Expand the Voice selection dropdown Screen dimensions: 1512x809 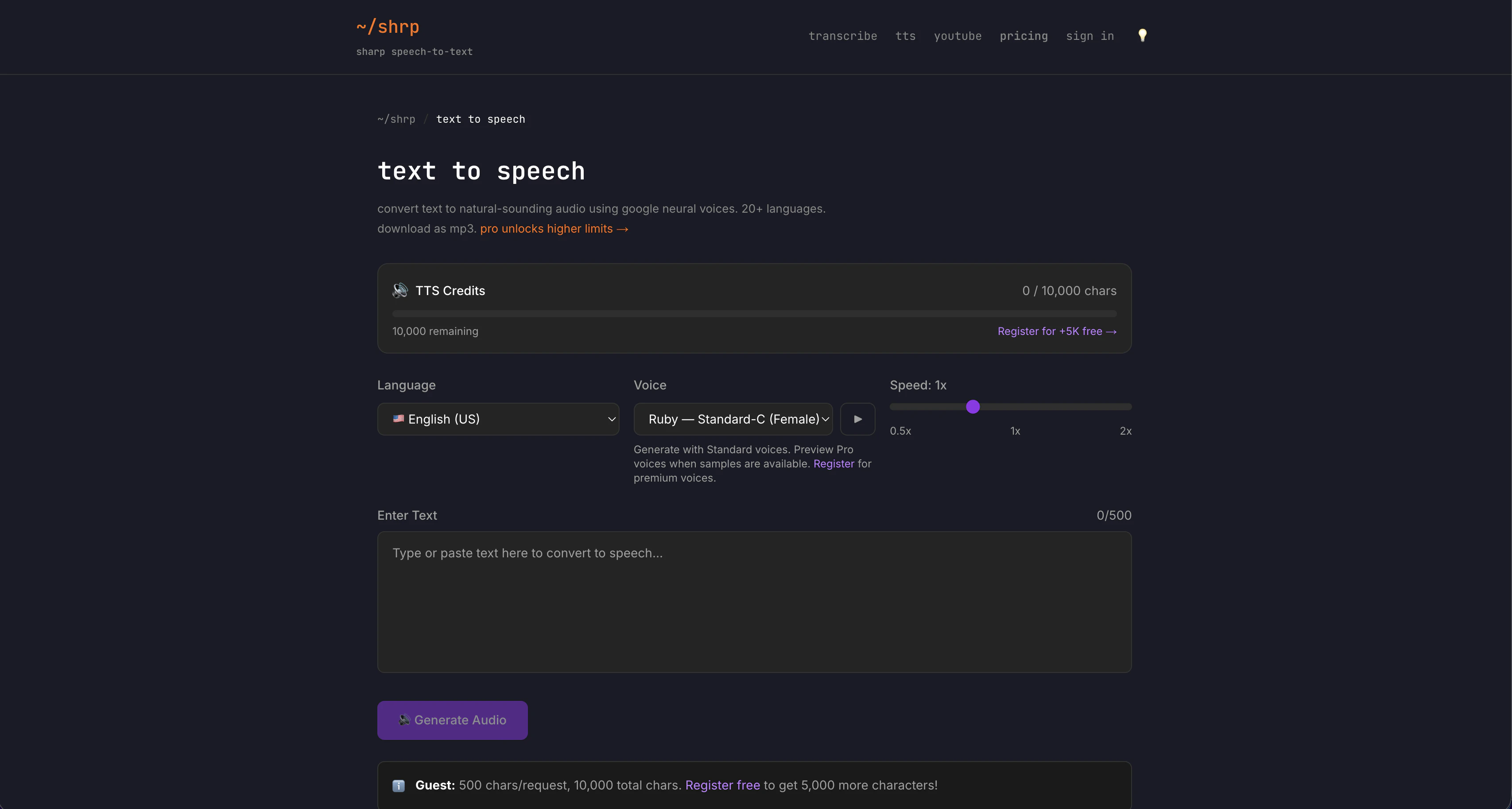[733, 419]
